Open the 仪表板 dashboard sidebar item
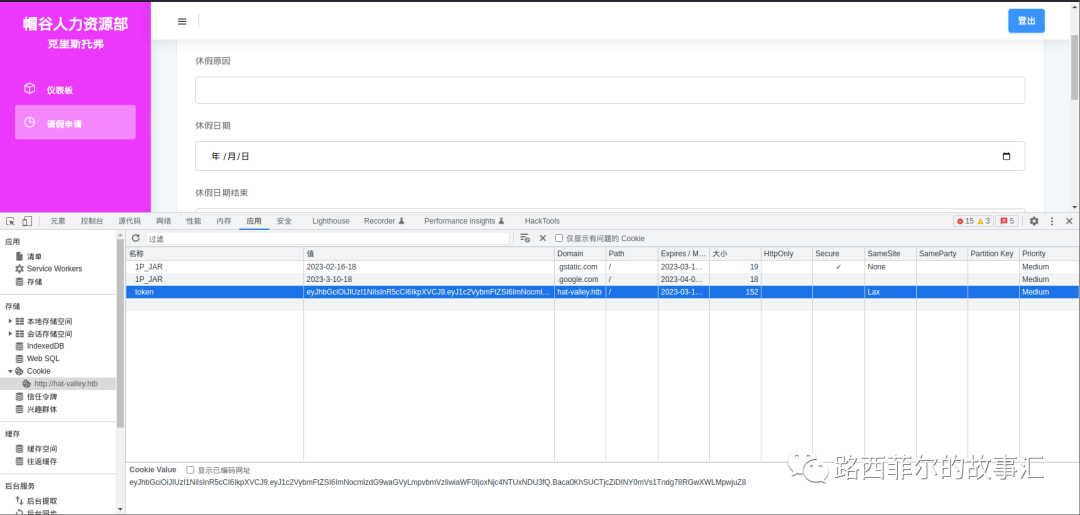 coord(75,90)
